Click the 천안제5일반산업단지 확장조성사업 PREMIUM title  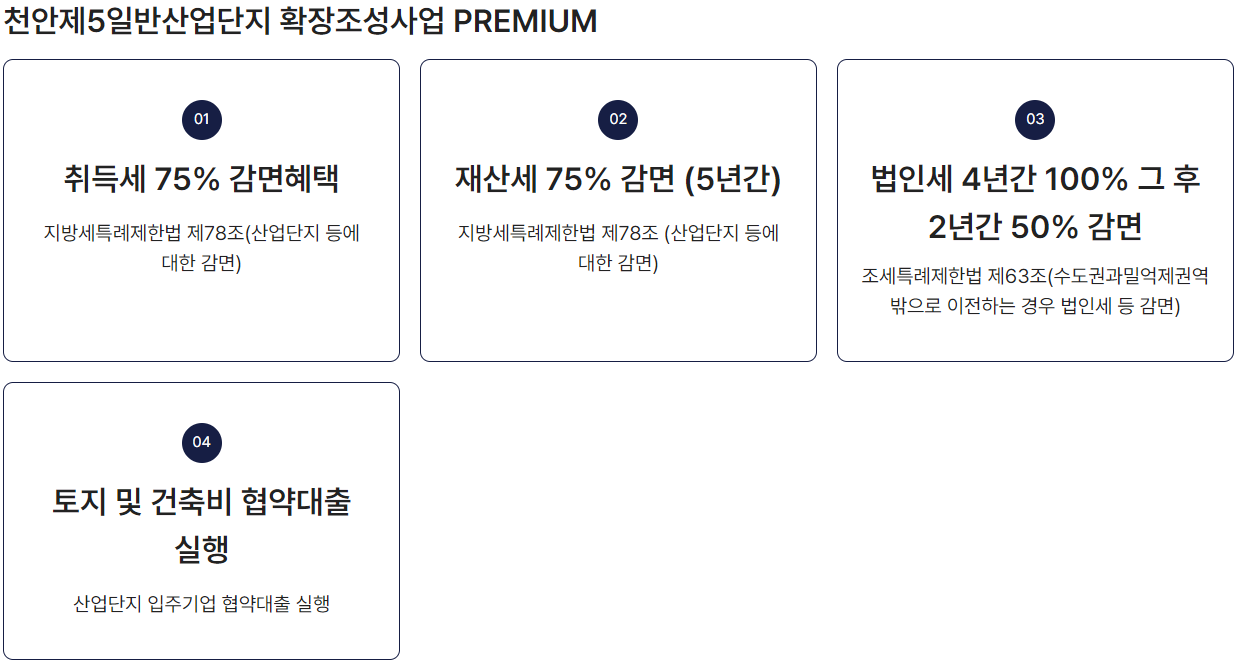pyautogui.click(x=300, y=21)
